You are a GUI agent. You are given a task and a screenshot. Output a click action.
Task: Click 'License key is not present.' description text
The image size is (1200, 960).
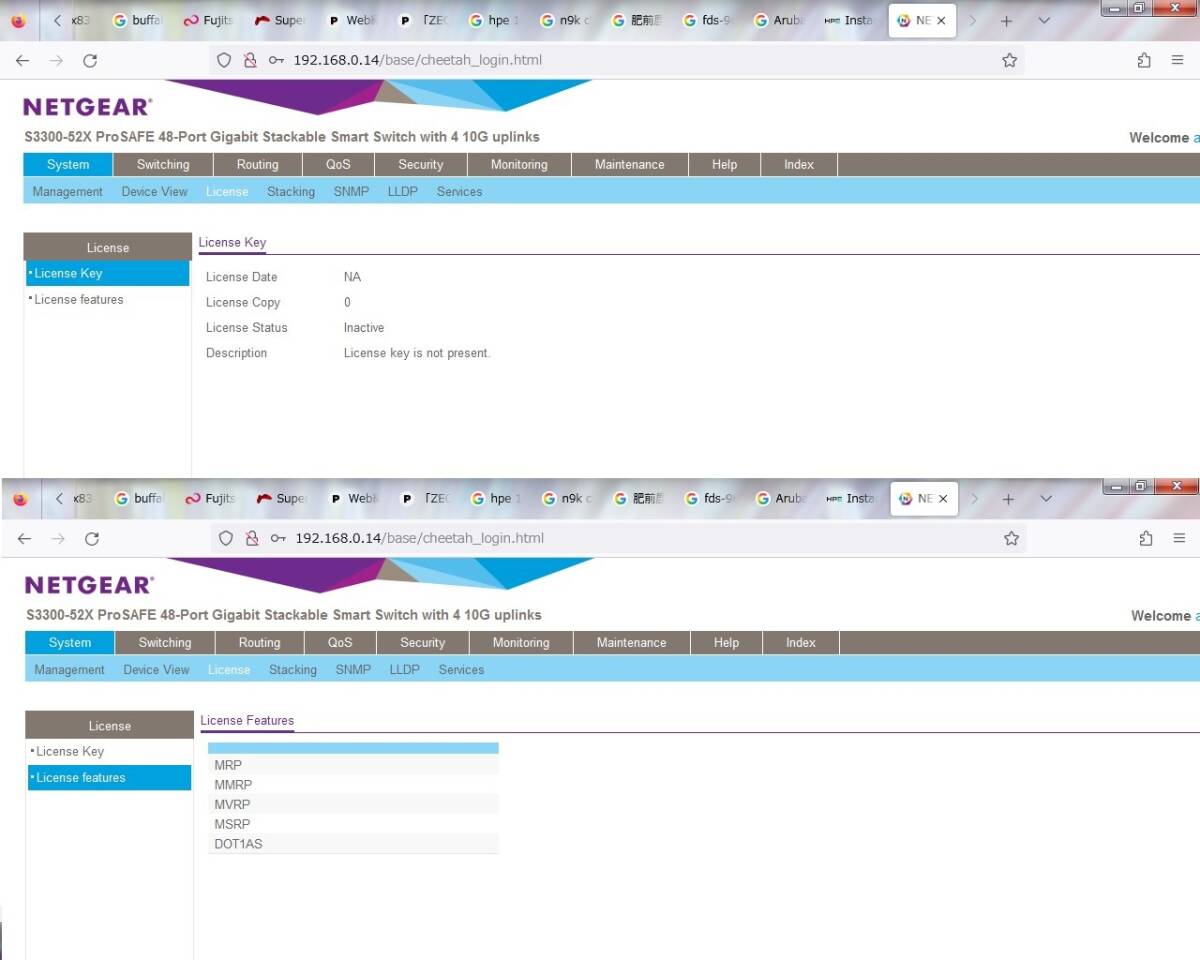417,353
